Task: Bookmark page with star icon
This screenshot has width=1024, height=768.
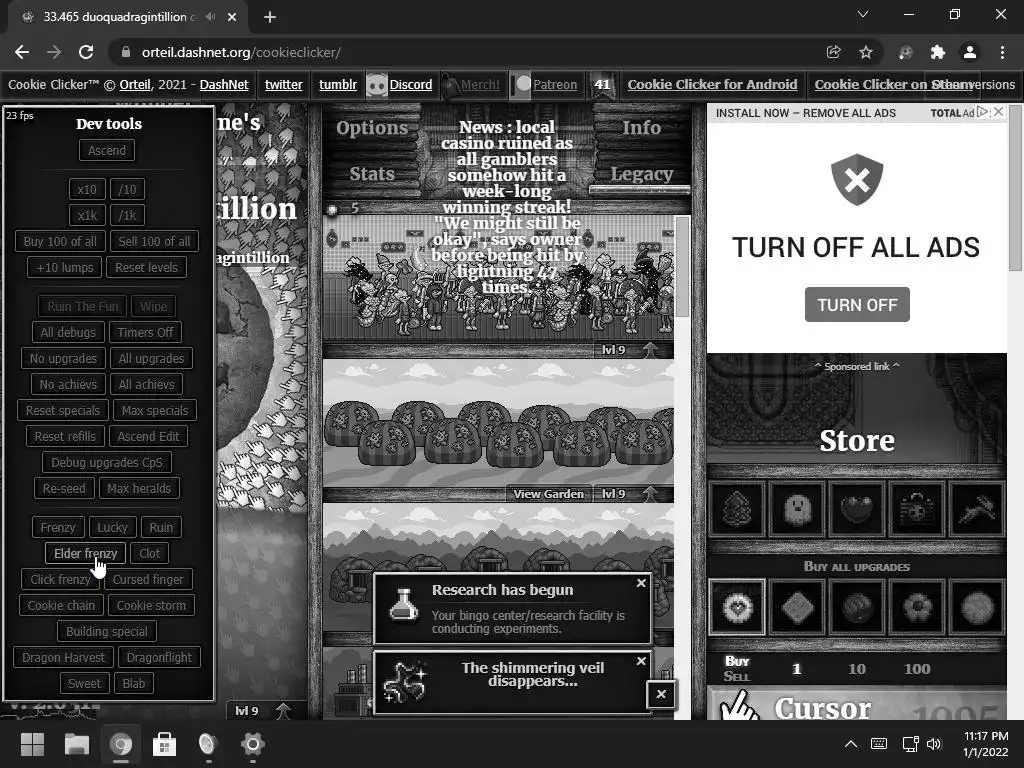Action: click(866, 52)
